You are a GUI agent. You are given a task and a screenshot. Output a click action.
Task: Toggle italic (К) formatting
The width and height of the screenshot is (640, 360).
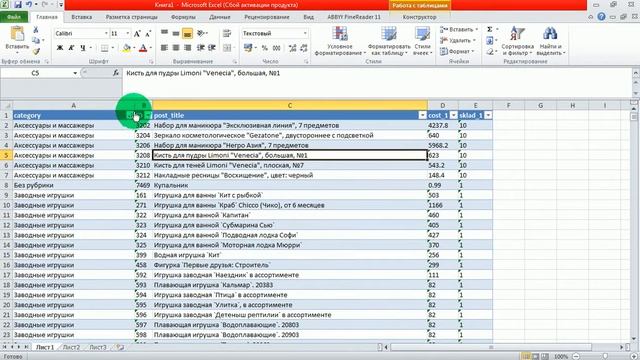click(71, 48)
